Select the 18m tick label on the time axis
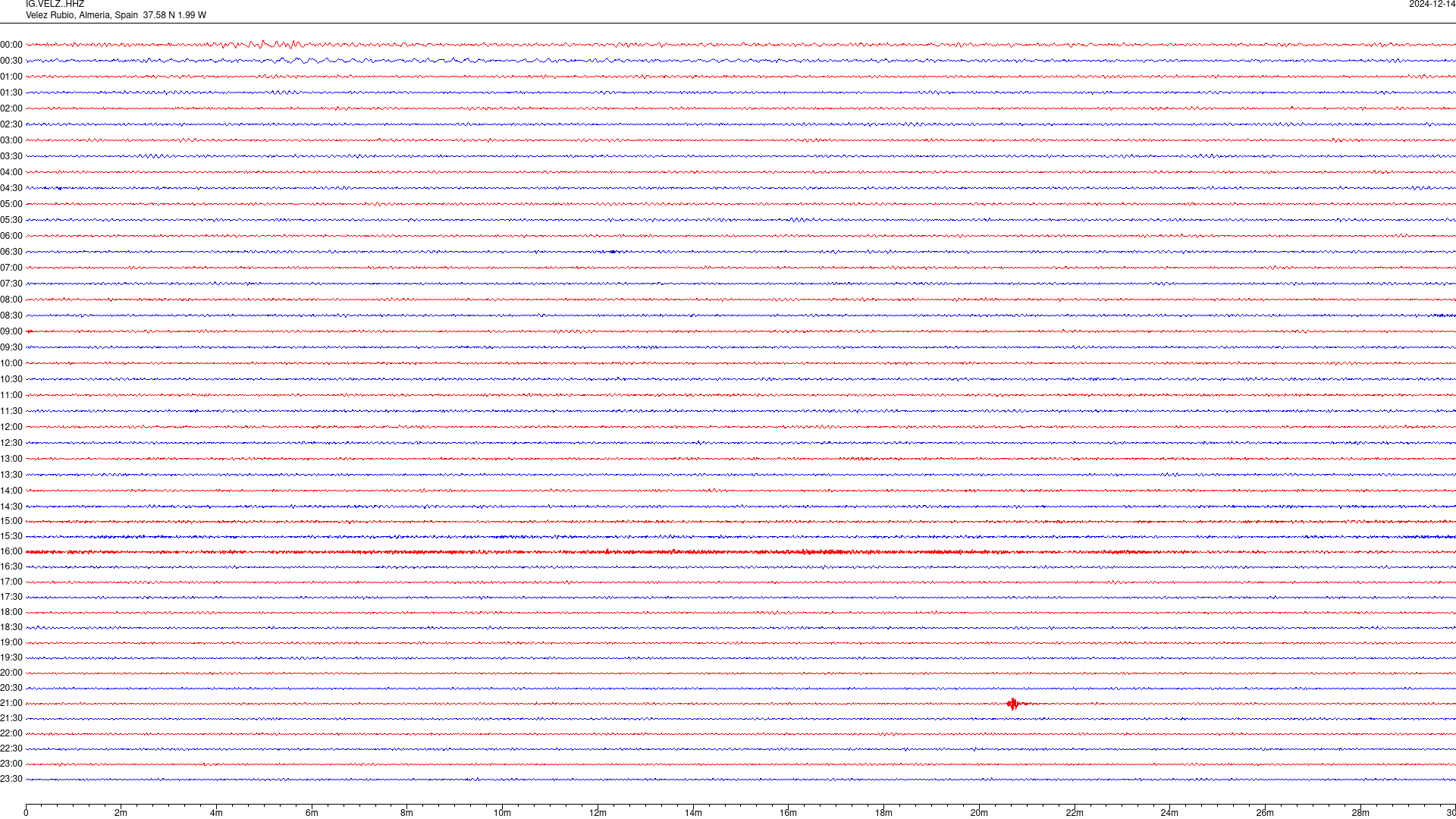Image resolution: width=1456 pixels, height=819 pixels. click(883, 813)
